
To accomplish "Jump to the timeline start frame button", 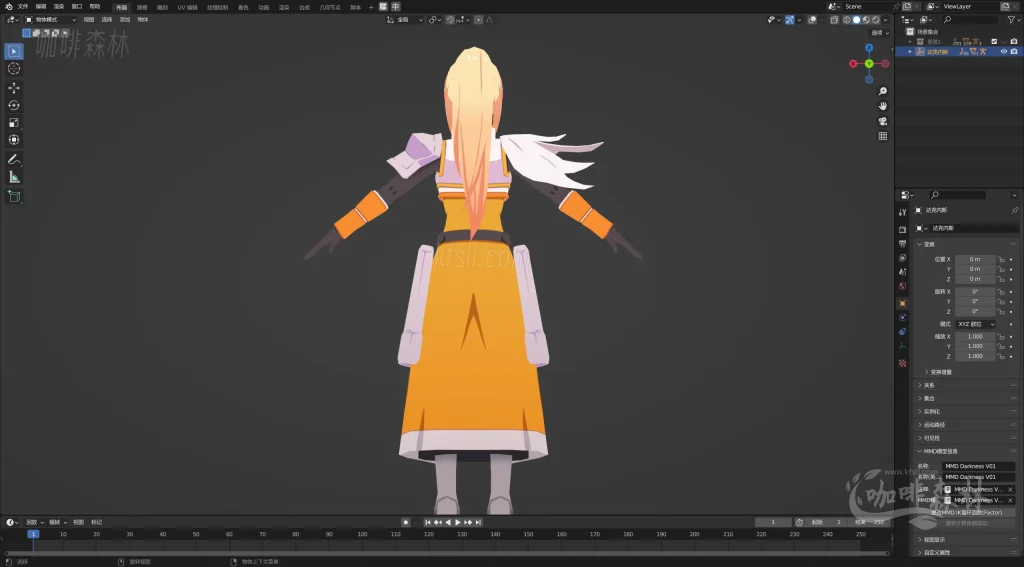I will click(x=428, y=523).
